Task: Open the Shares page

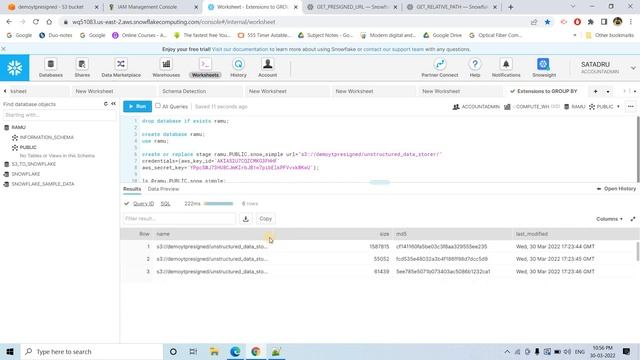Action: click(82, 68)
